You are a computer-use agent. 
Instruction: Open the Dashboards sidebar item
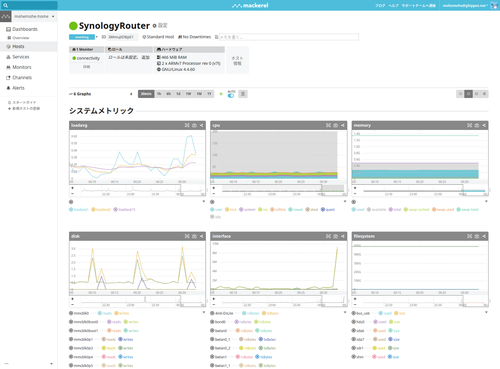tap(22, 29)
